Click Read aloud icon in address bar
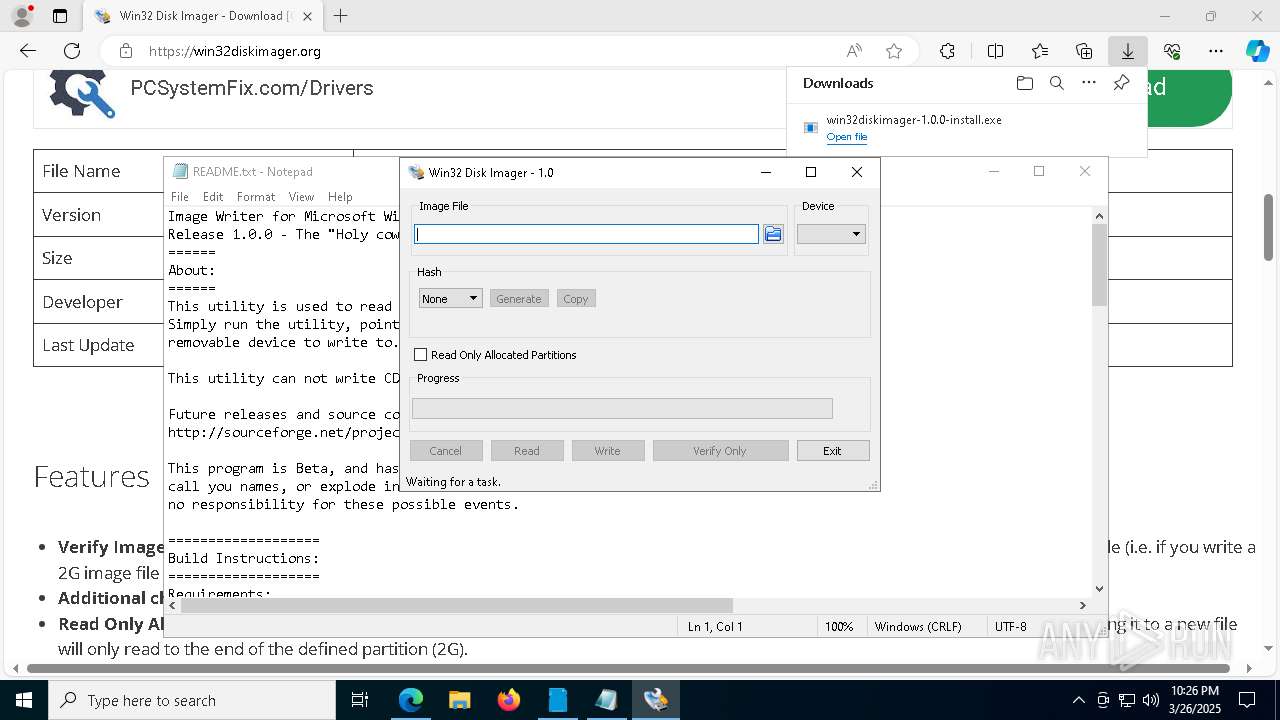The height and width of the screenshot is (720, 1280). click(x=854, y=51)
